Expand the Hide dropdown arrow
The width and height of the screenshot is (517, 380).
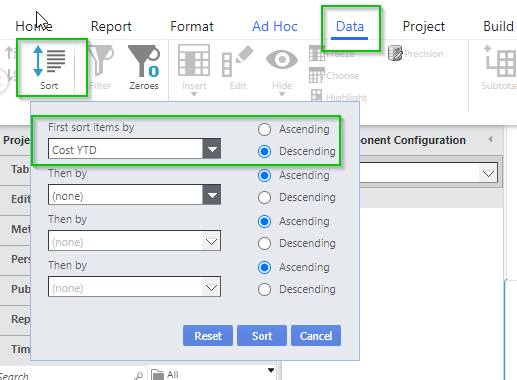[x=282, y=94]
